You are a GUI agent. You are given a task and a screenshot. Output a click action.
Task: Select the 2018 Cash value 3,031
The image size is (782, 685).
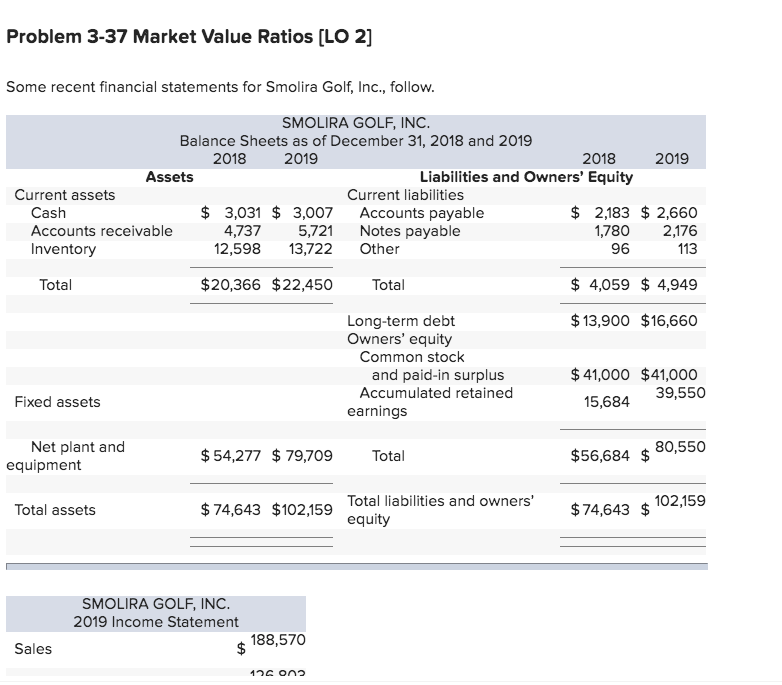242,213
